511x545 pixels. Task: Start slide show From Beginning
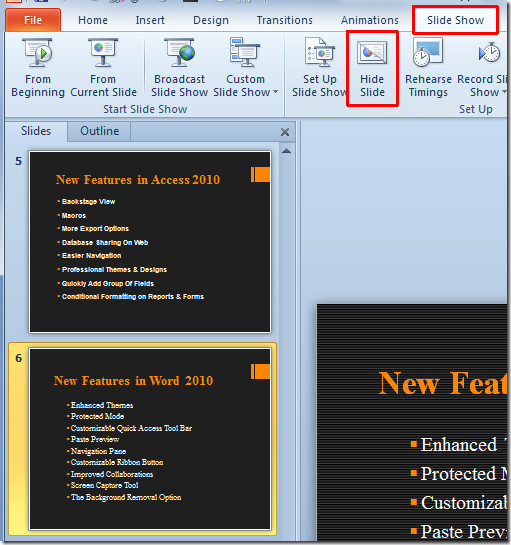tap(38, 68)
